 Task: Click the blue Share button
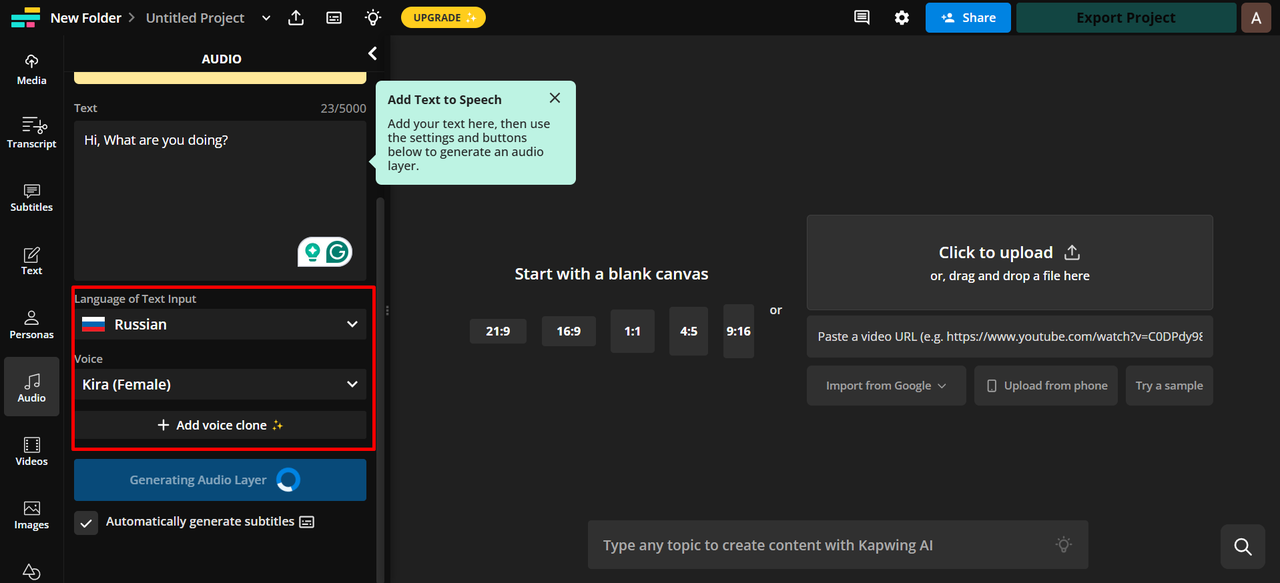tap(968, 18)
